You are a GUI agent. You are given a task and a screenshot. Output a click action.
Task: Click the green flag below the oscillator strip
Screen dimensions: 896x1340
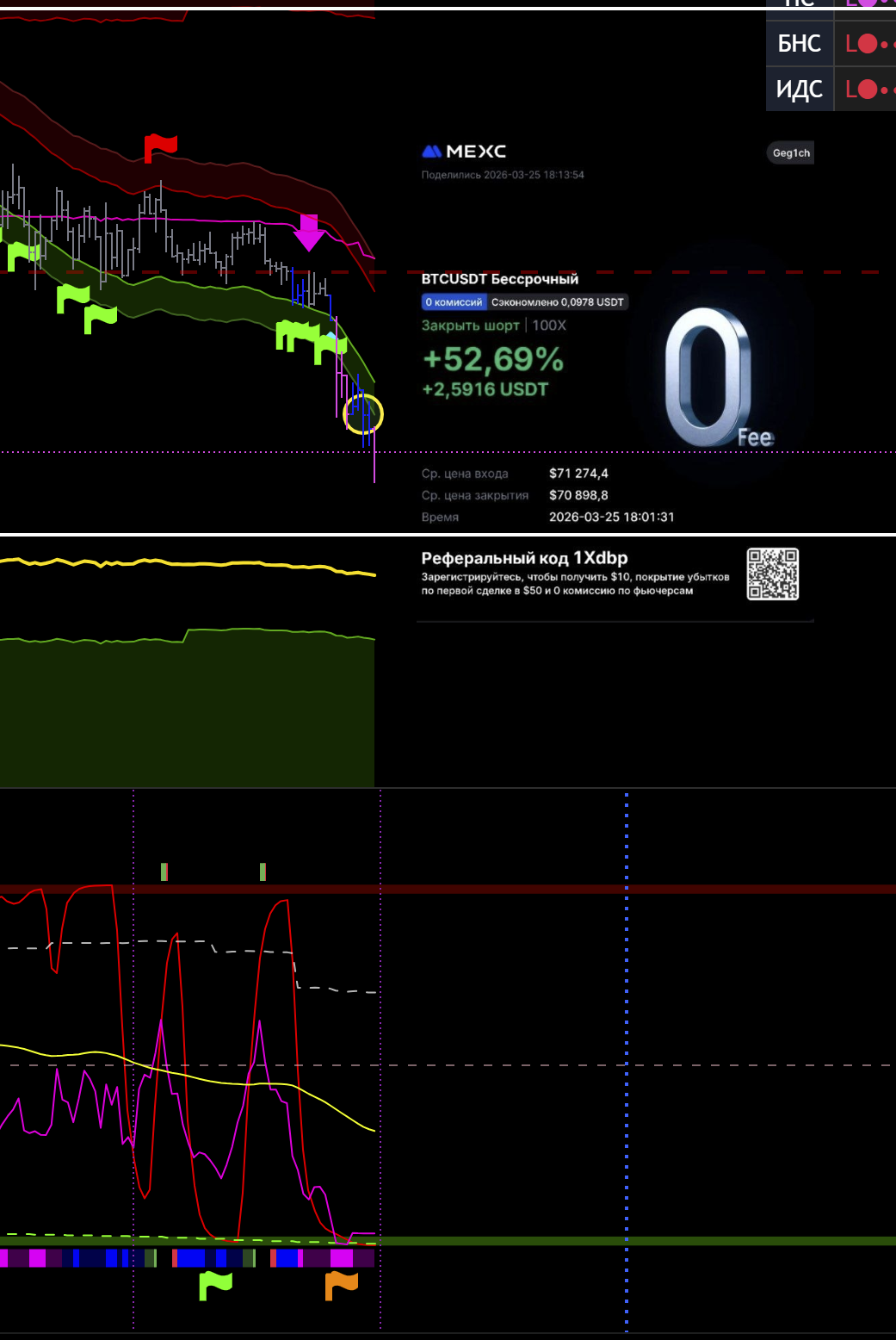[x=215, y=1285]
